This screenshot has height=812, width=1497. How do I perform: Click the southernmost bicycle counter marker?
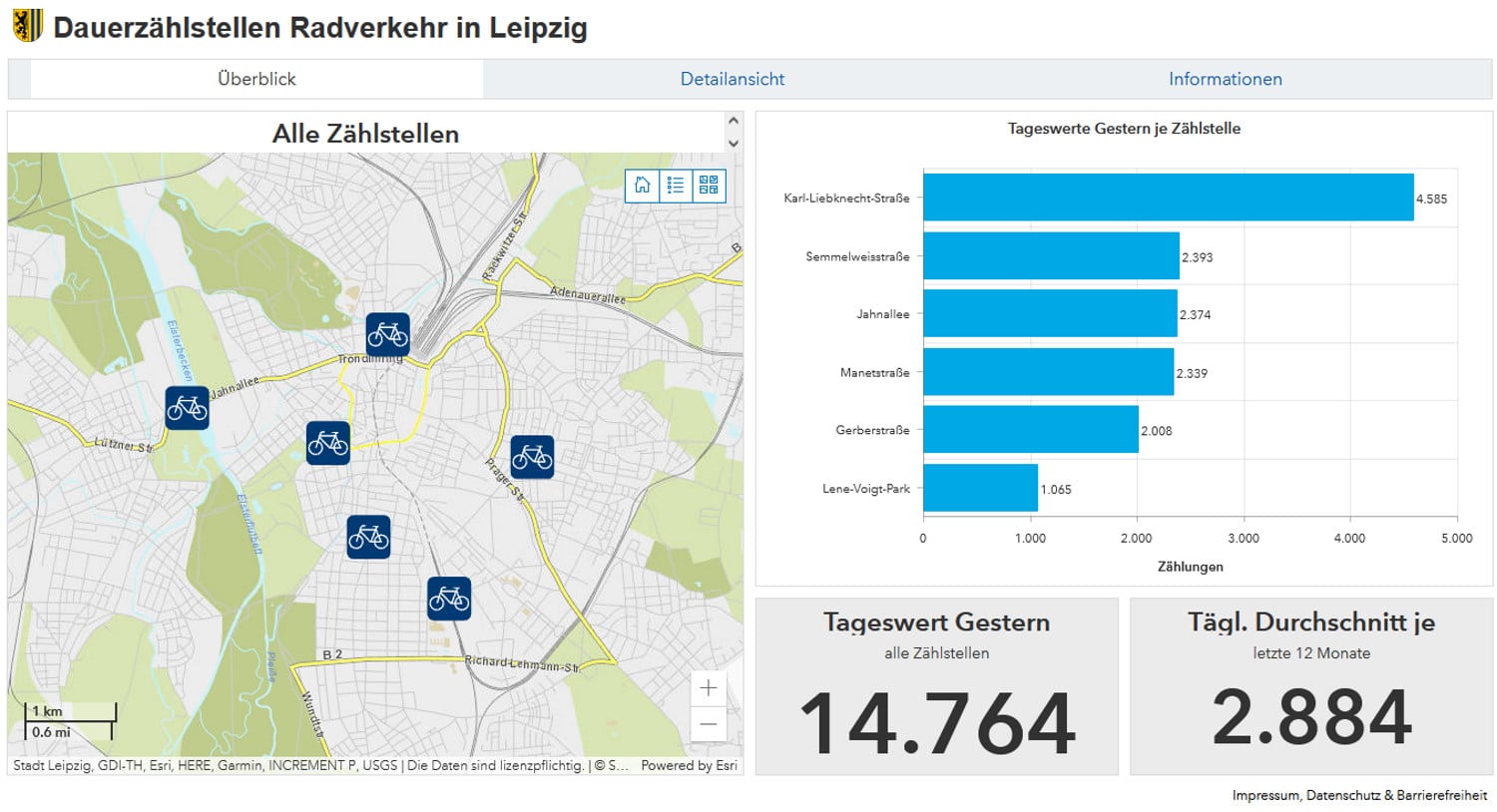click(449, 599)
